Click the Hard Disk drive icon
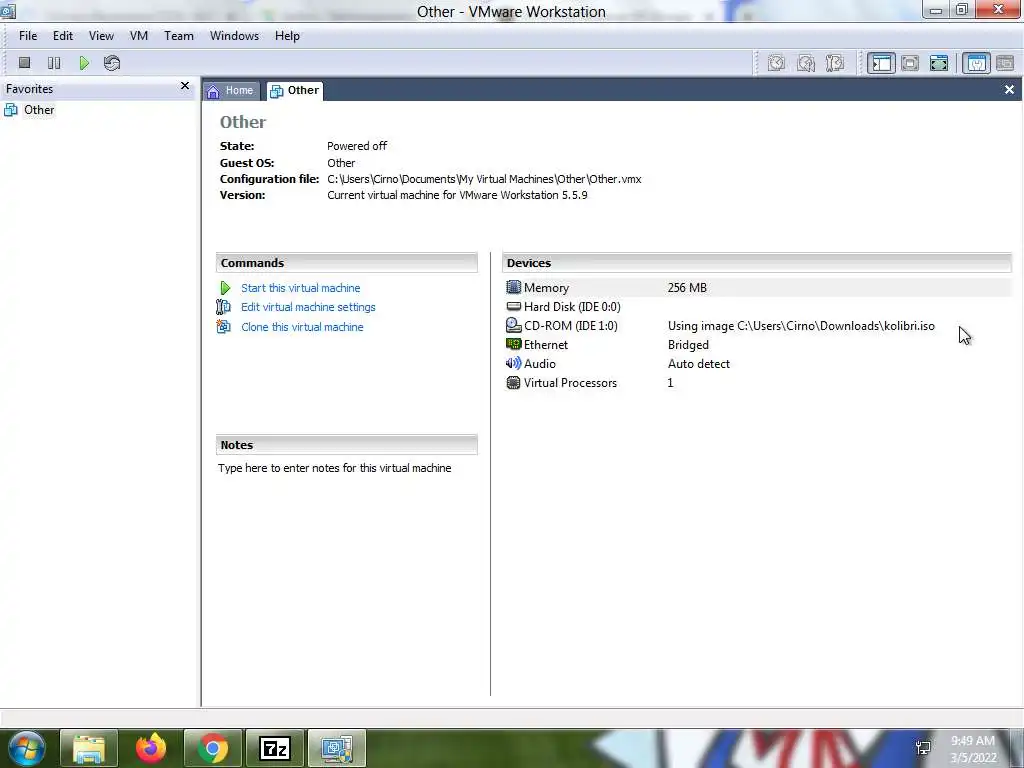The height and width of the screenshot is (768, 1024). click(514, 306)
